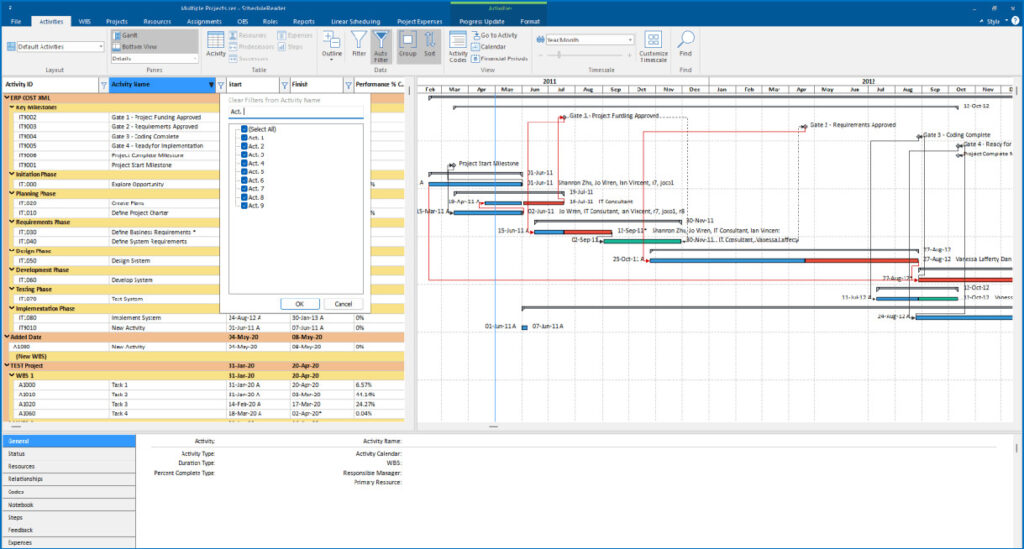This screenshot has width=1024, height=549.
Task: Collapse the ERP COST XML group
Action: point(7,98)
